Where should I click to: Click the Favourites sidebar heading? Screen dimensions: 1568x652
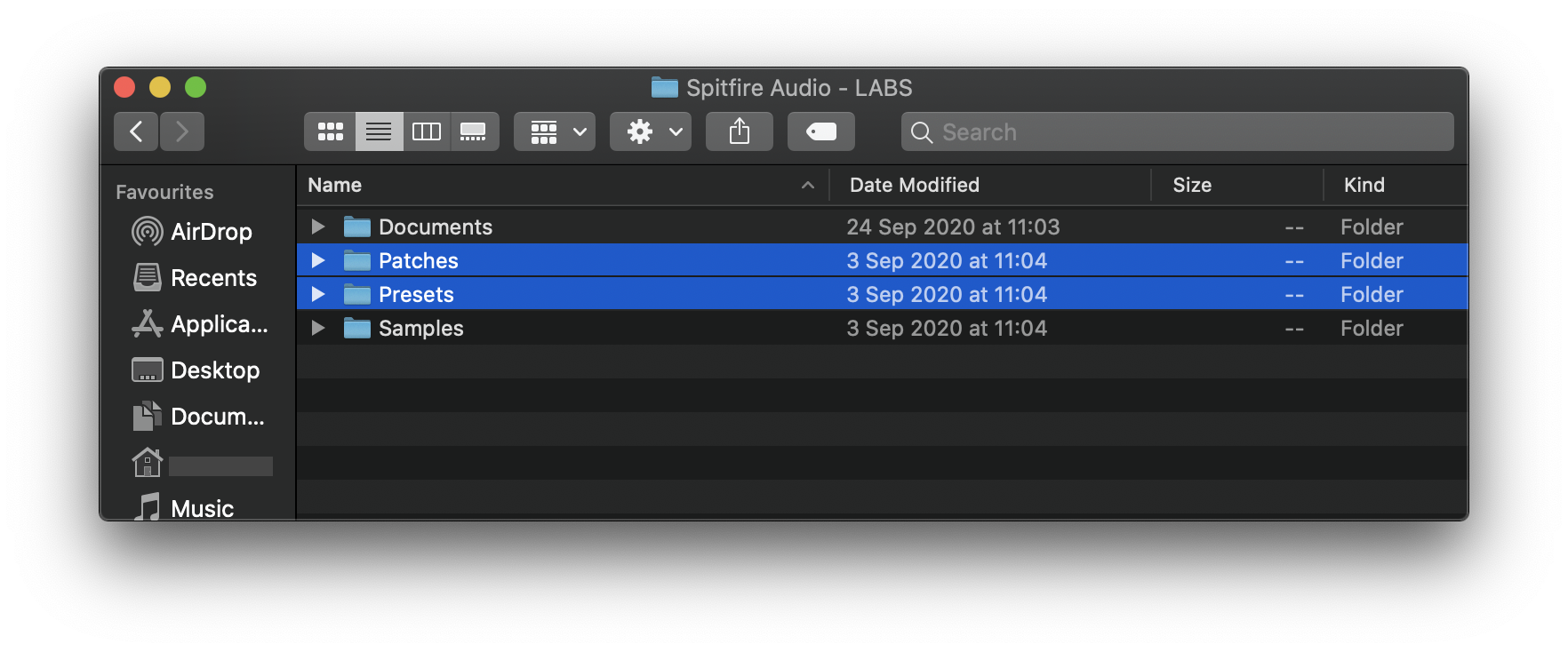(164, 192)
